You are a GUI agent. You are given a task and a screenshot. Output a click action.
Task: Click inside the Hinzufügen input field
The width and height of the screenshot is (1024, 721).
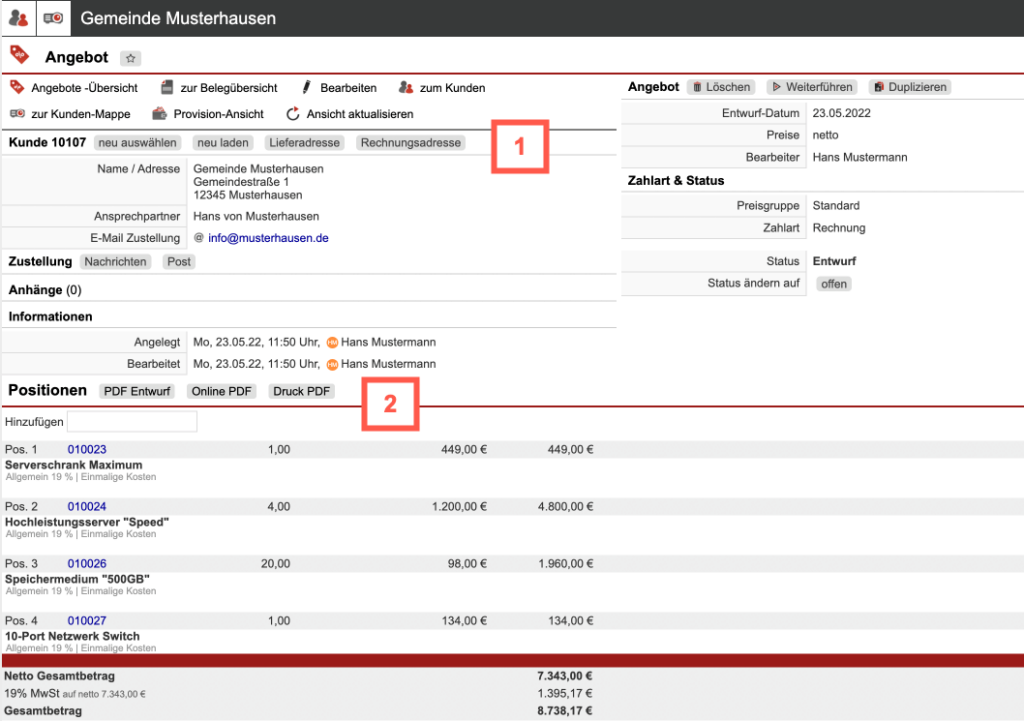[x=132, y=422]
